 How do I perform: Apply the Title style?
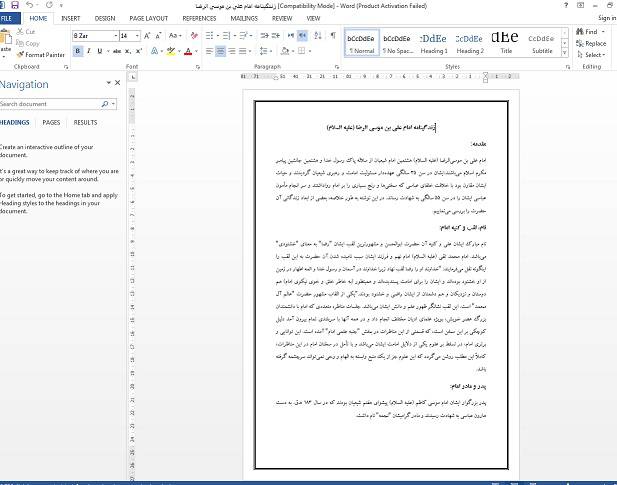point(506,43)
